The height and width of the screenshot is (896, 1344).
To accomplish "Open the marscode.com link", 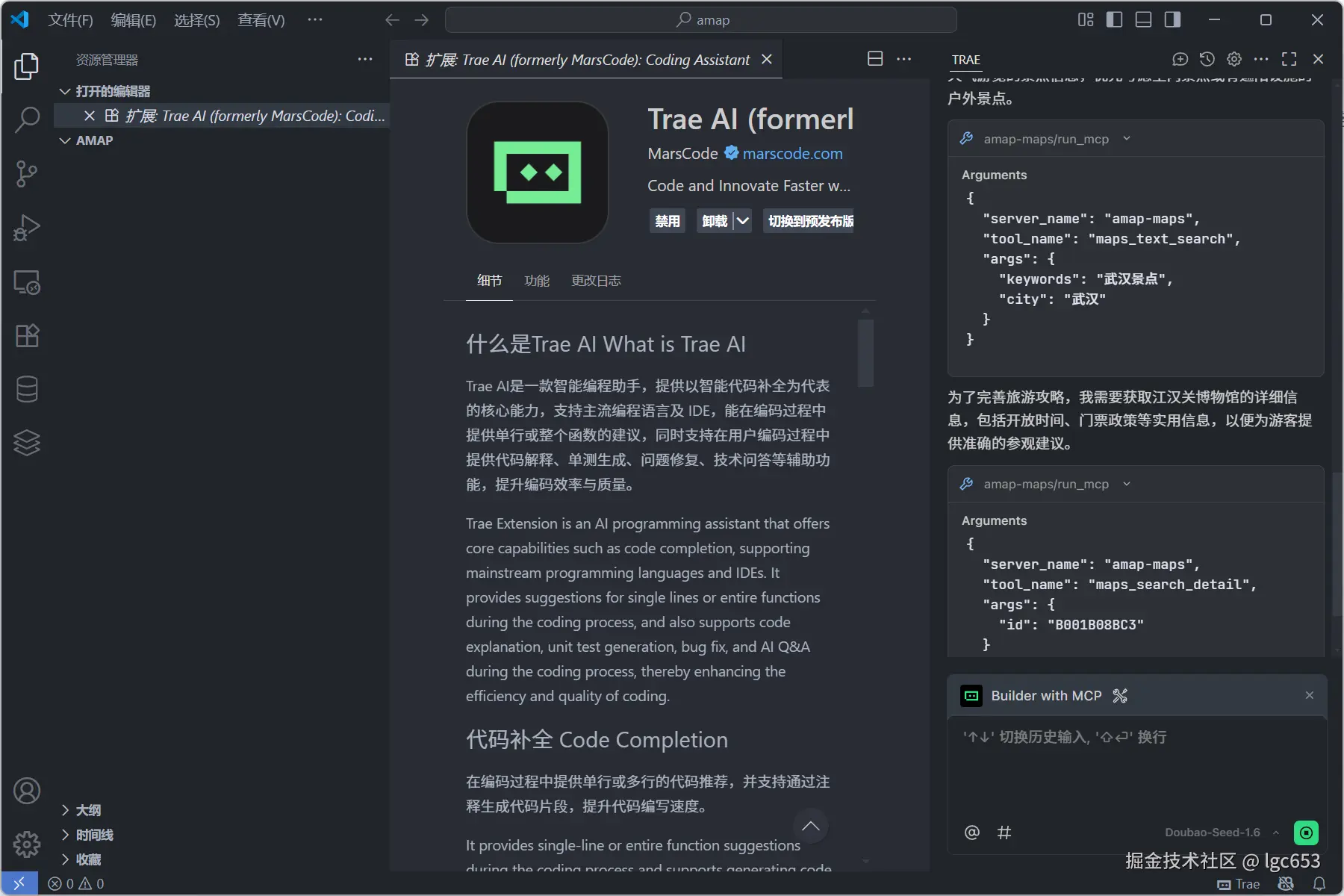I will [792, 154].
